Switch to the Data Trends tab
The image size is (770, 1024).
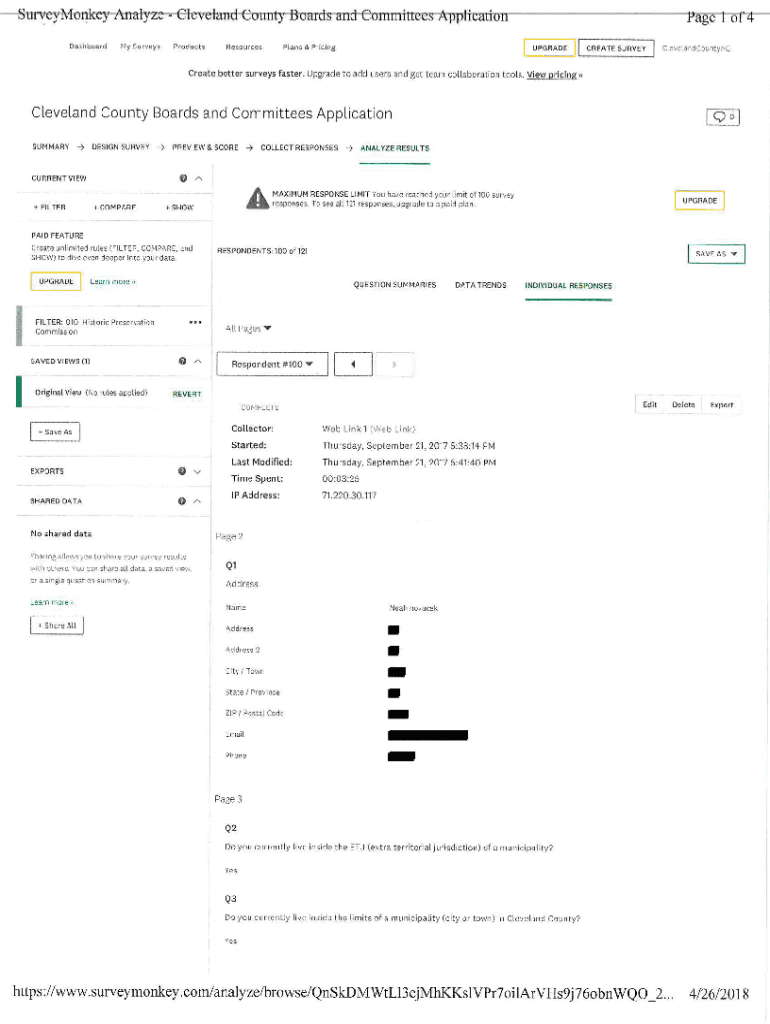tap(480, 285)
